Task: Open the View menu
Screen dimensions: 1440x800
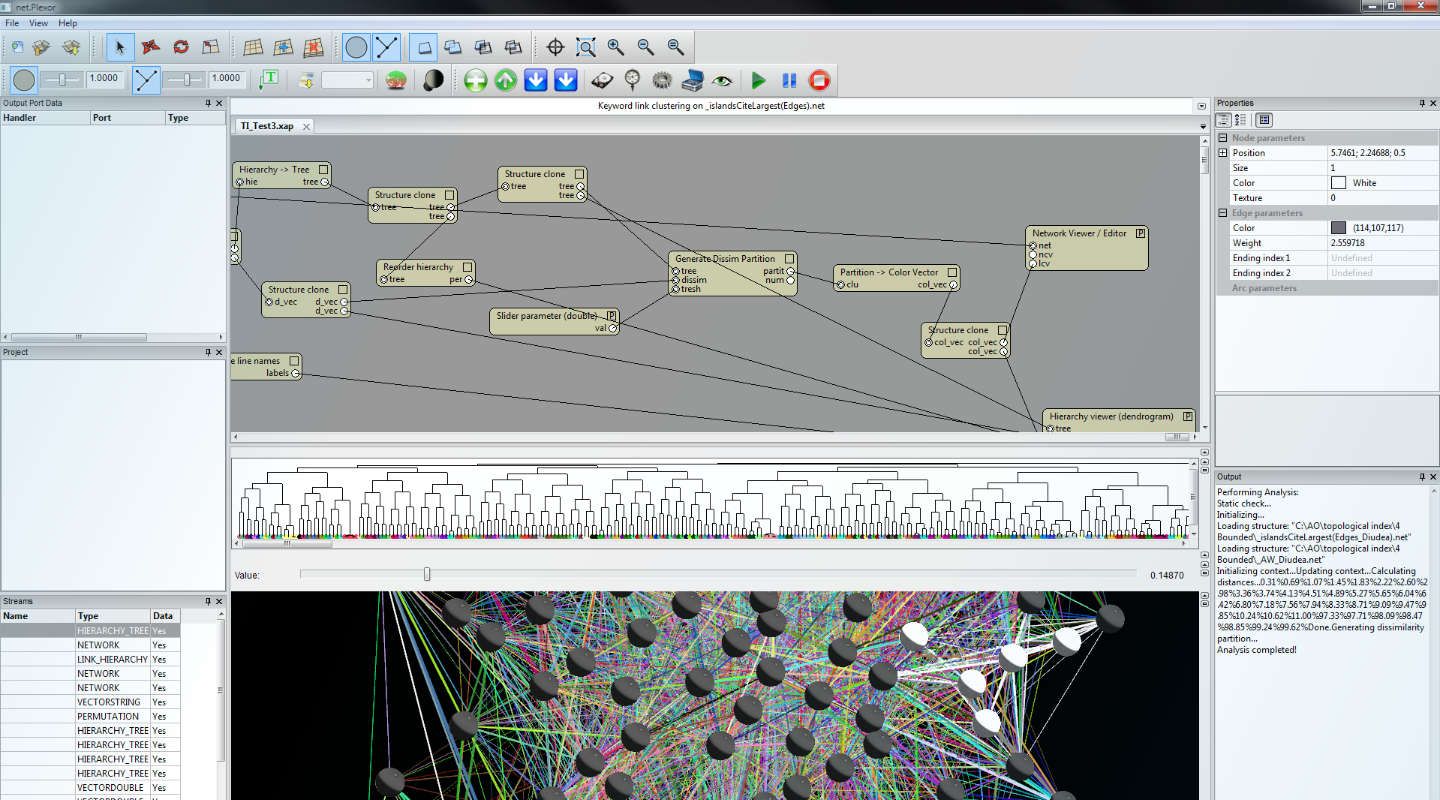Action: click(x=38, y=23)
